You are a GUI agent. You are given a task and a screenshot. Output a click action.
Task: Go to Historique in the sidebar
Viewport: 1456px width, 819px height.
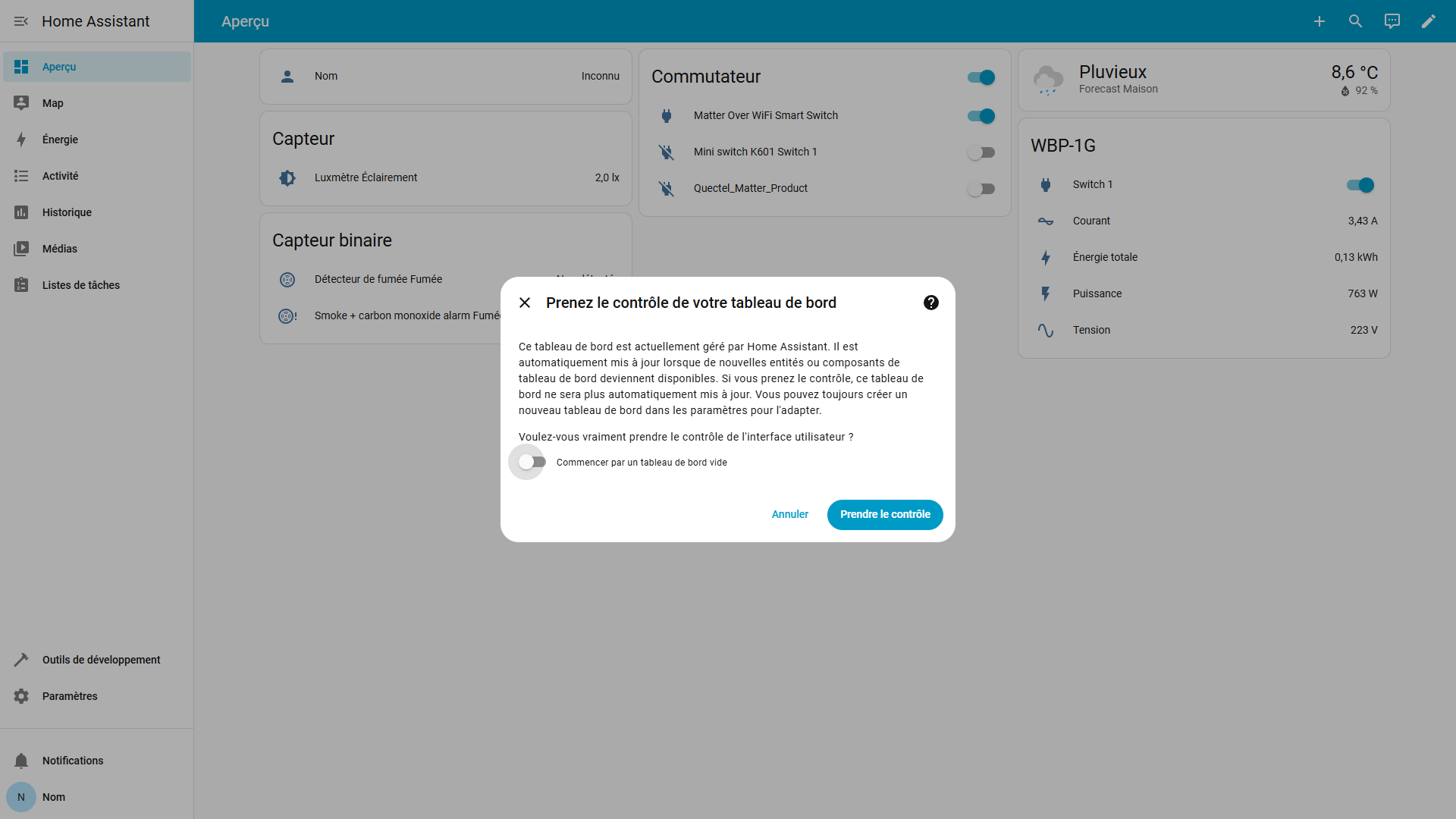pyautogui.click(x=67, y=212)
